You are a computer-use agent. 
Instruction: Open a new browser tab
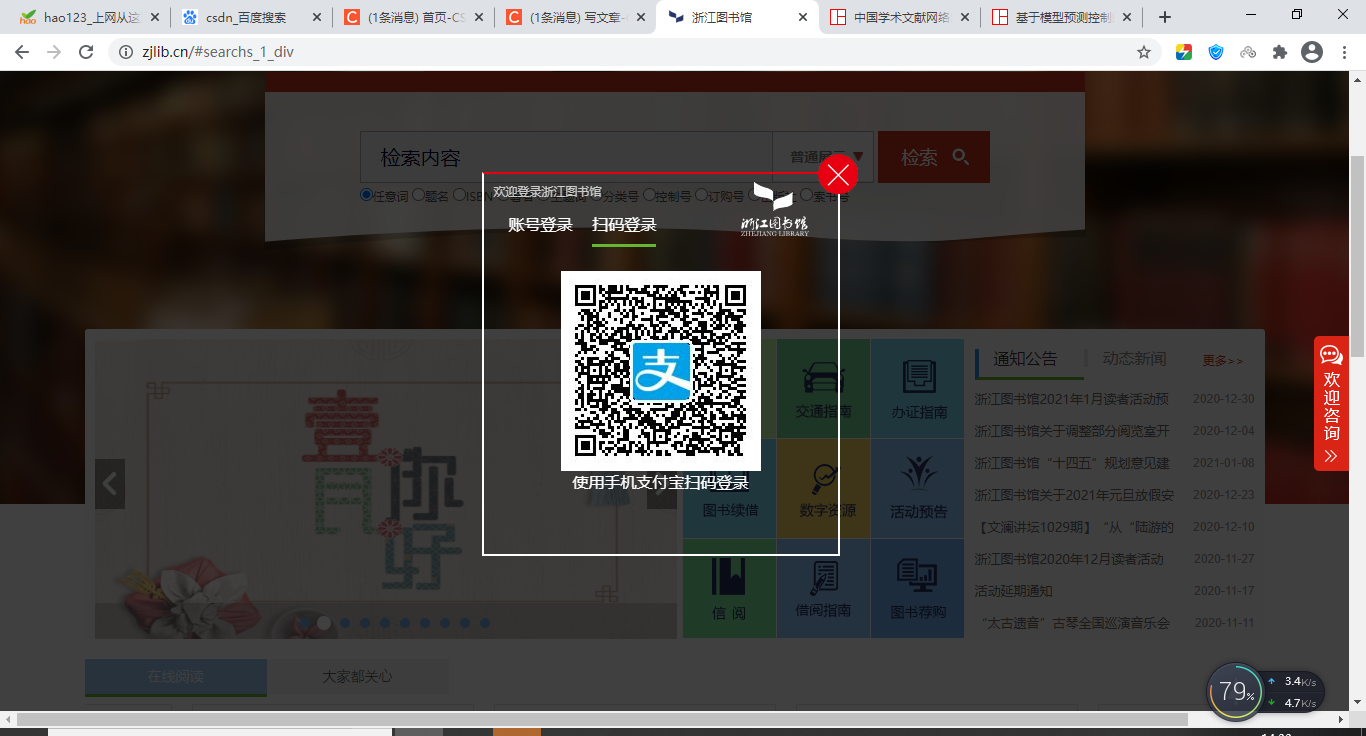pos(1165,17)
